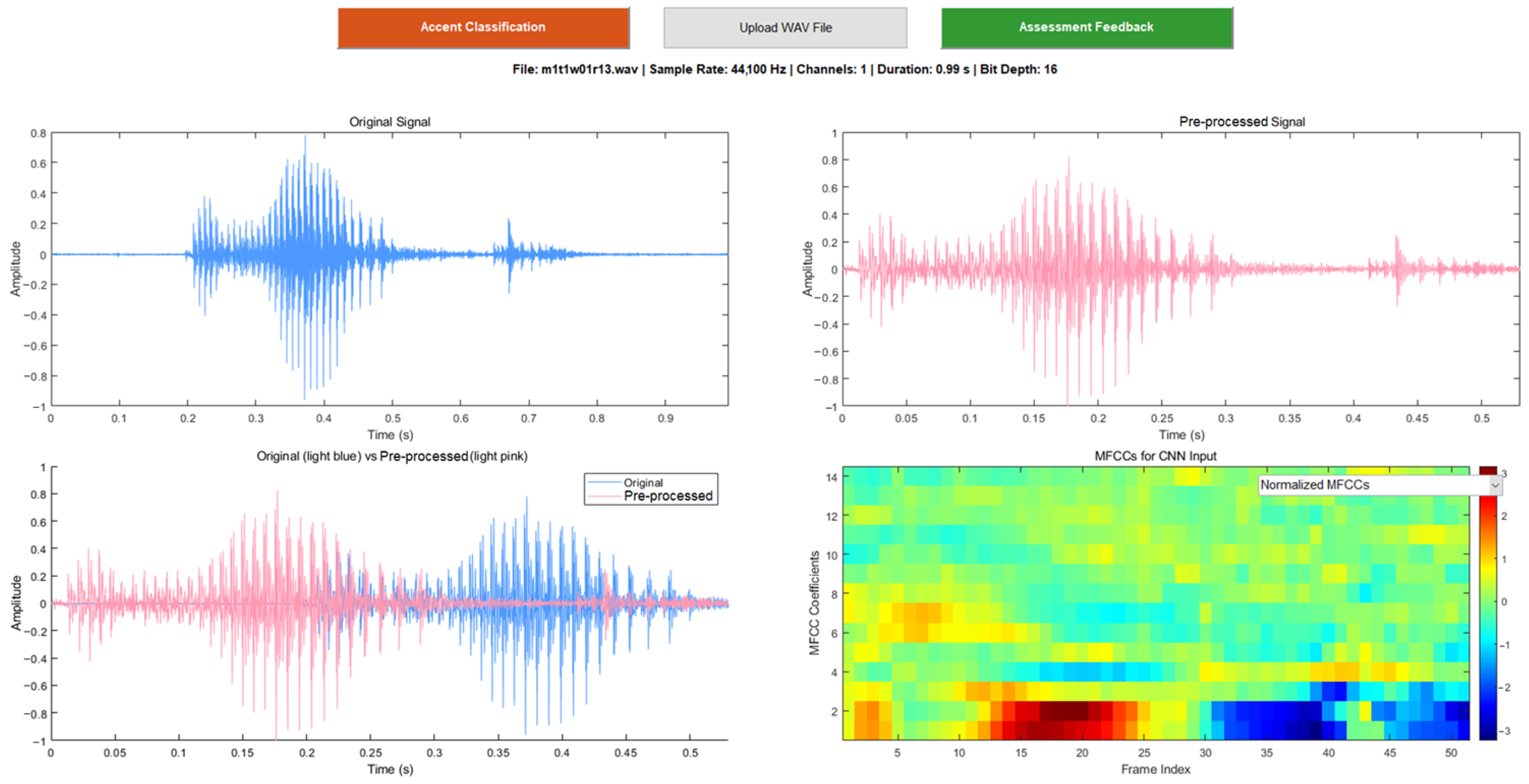Click the Frame Index axis label
Image resolution: width=1529 pixels, height=784 pixels.
pyautogui.click(x=1155, y=769)
